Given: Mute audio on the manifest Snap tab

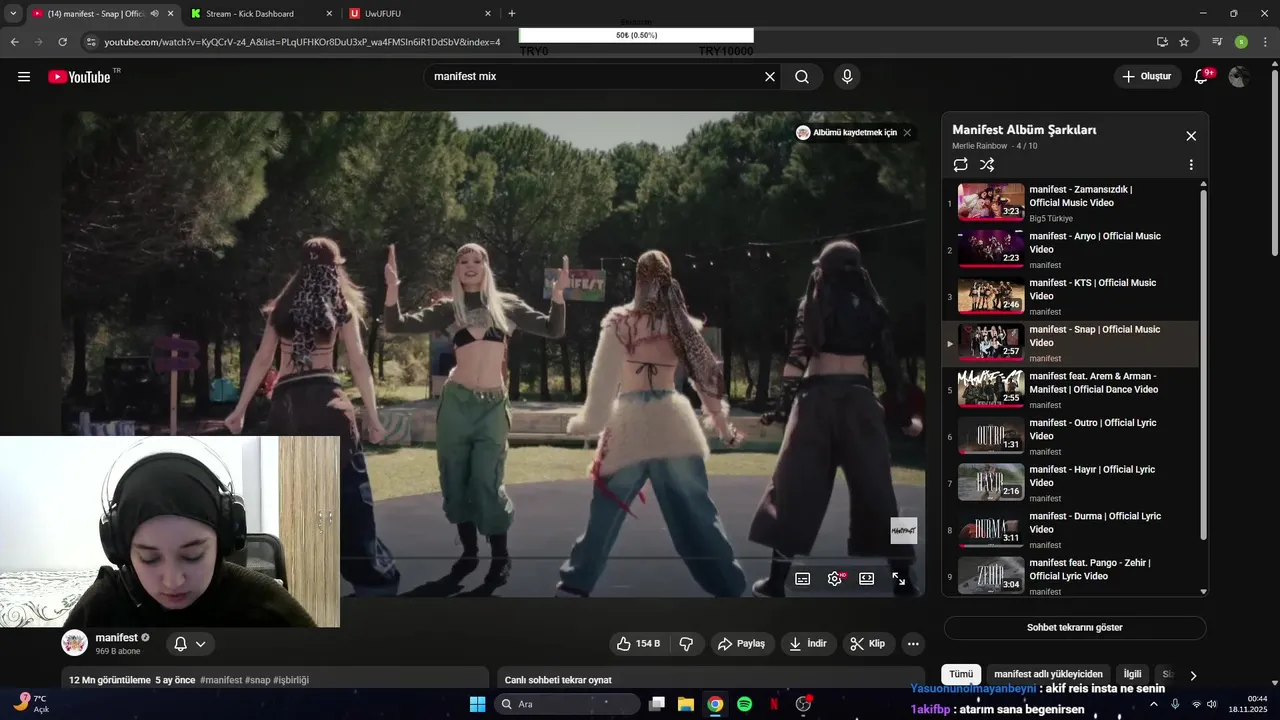Looking at the screenshot, I should (154, 13).
